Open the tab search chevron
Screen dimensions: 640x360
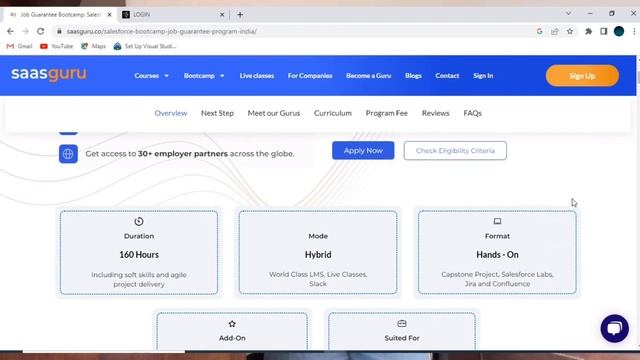[568, 13]
